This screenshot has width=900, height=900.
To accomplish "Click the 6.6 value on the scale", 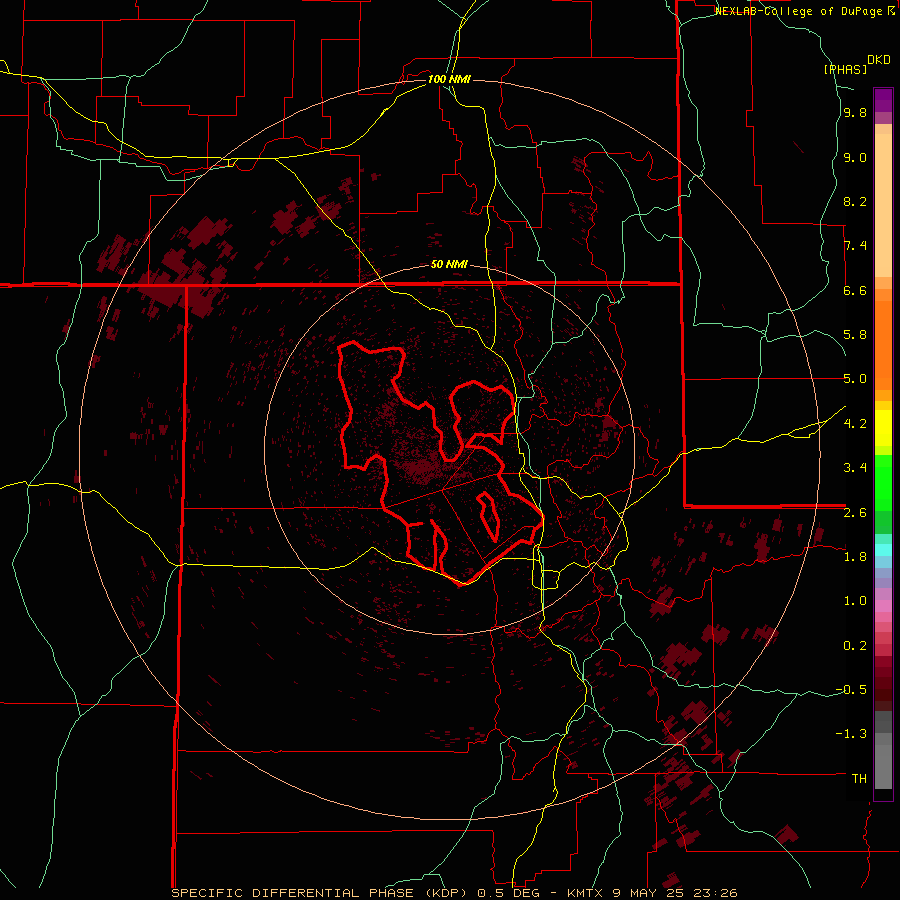I will click(x=855, y=290).
